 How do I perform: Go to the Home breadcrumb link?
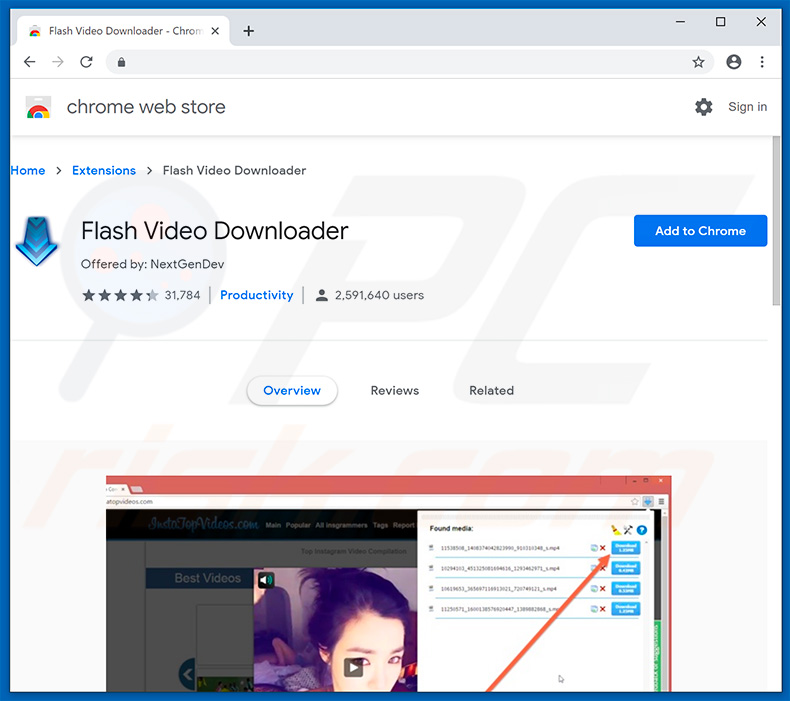point(28,171)
